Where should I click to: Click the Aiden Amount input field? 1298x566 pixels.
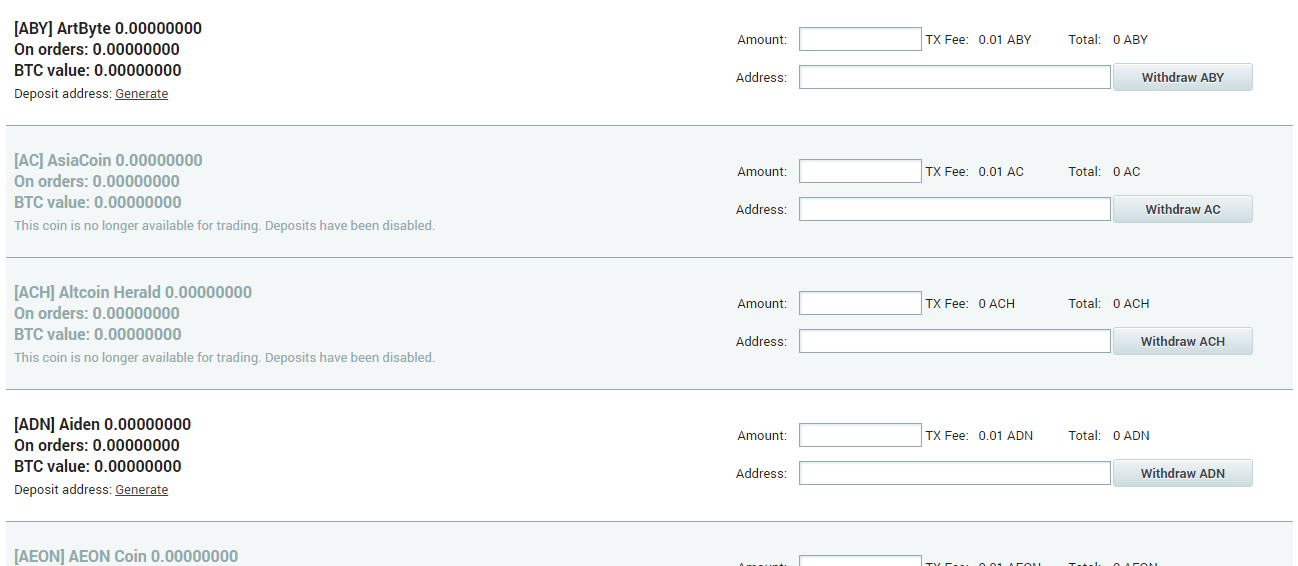coord(860,435)
